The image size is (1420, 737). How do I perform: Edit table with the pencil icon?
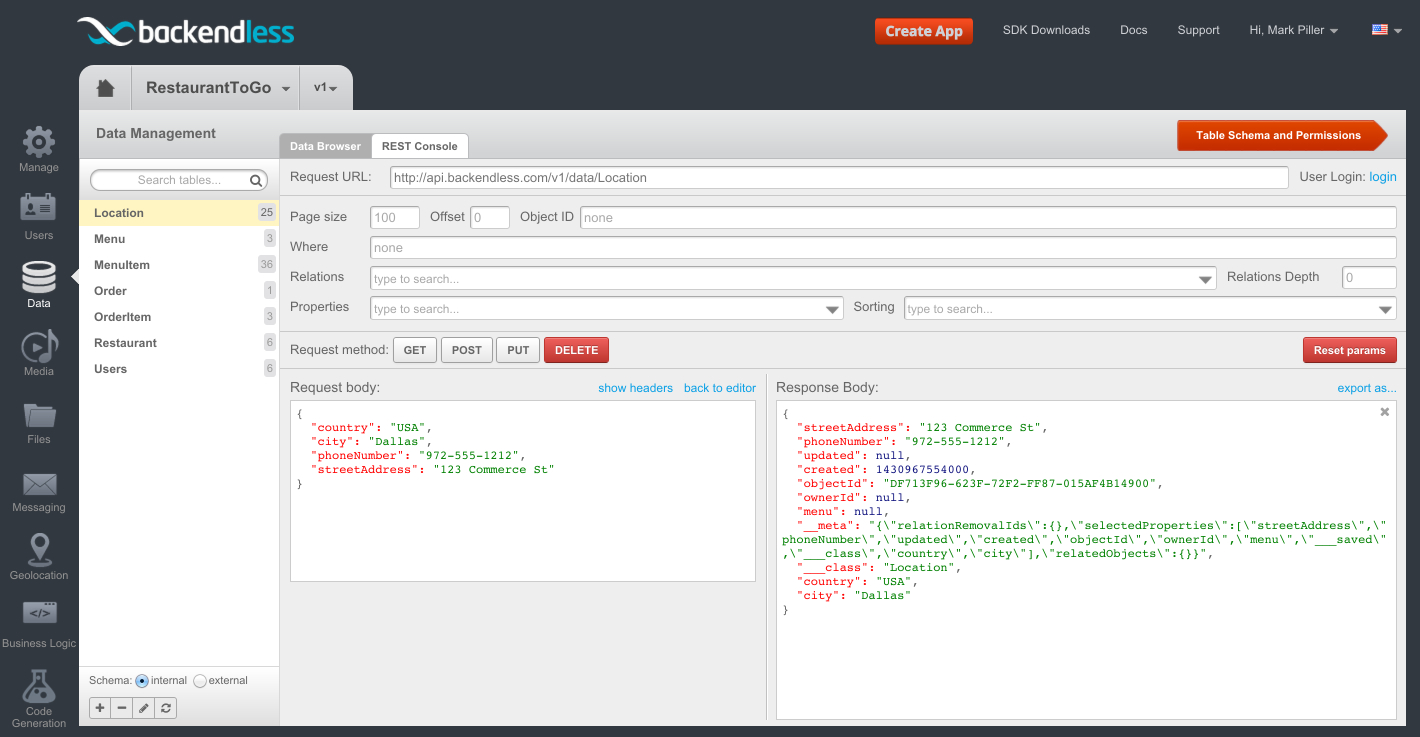point(144,708)
